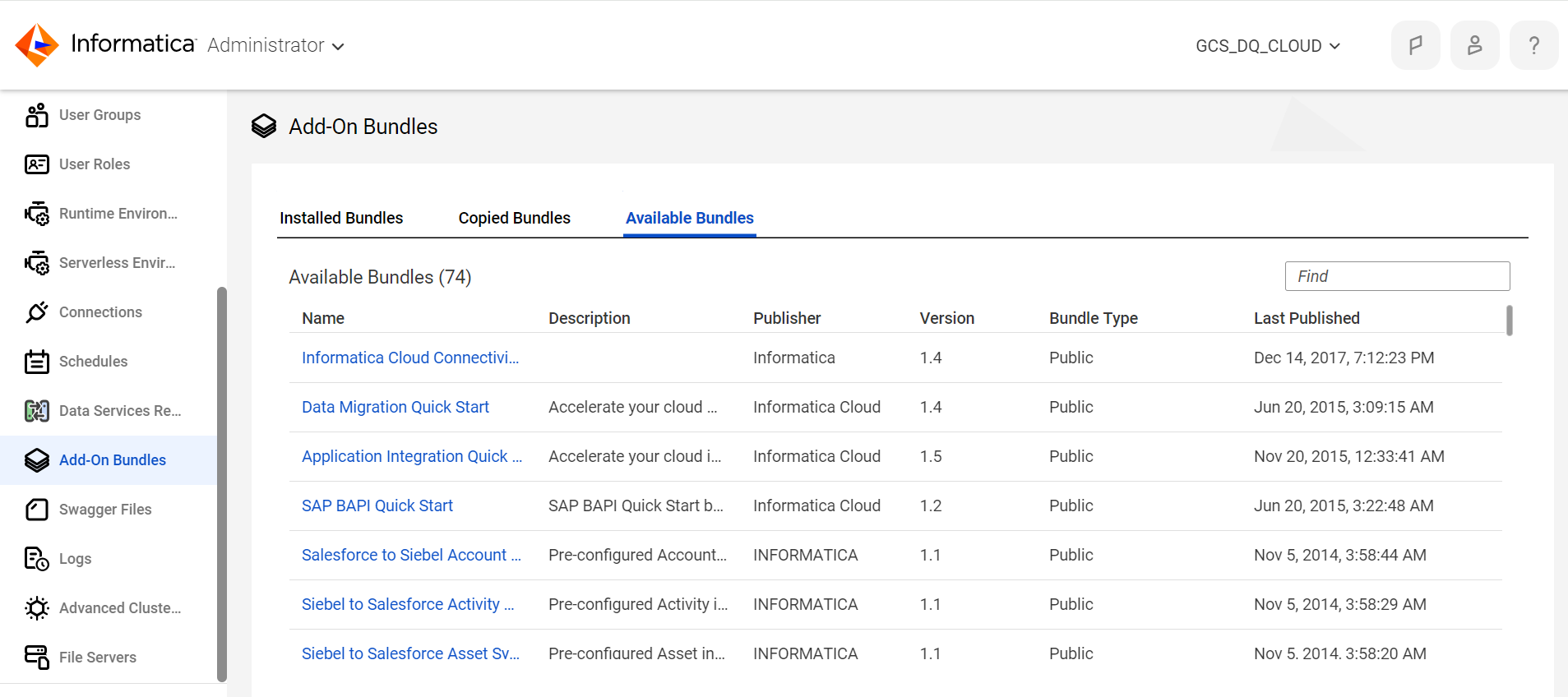Open the Application Integration Quick Start link

[x=412, y=456]
